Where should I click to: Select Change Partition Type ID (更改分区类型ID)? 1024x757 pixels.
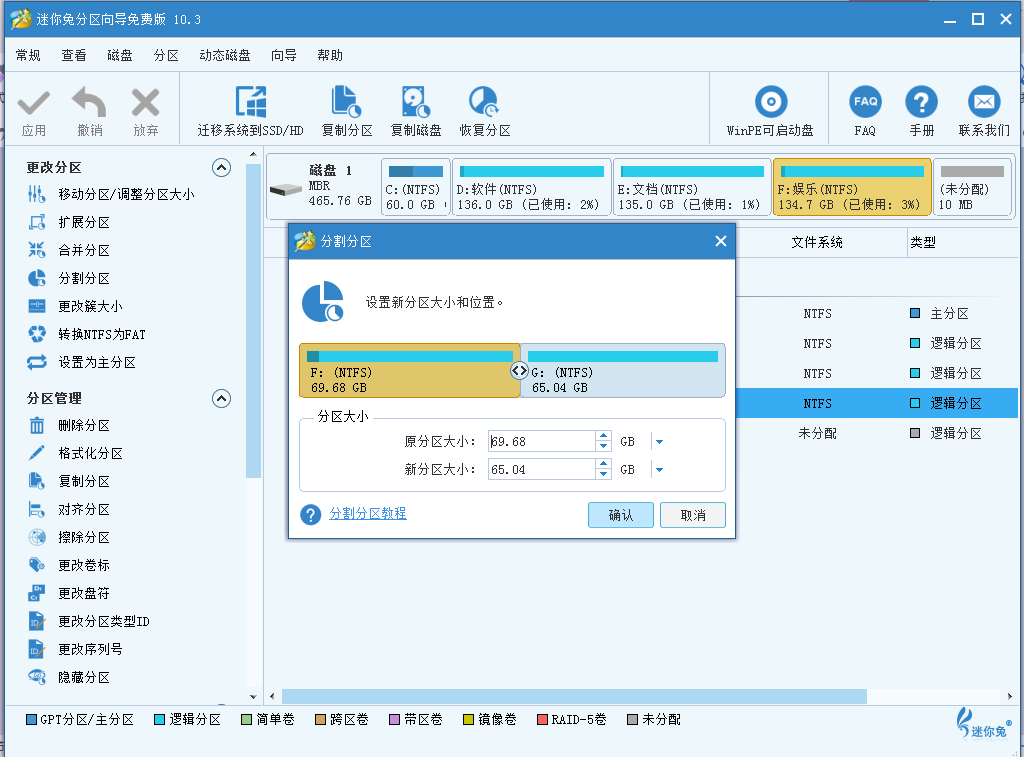(103, 622)
